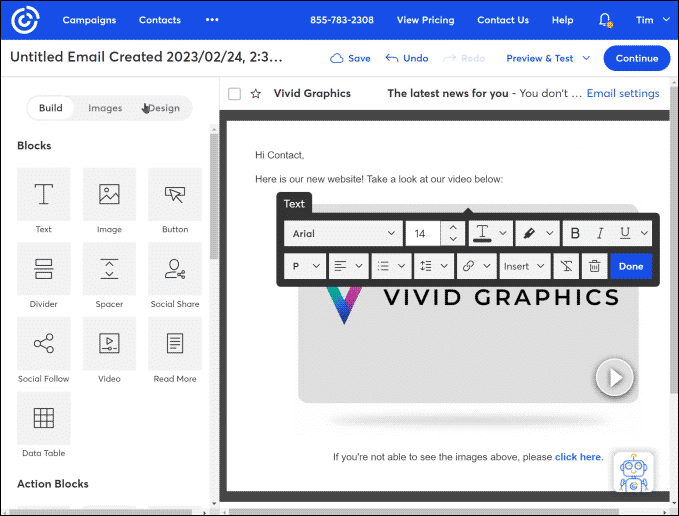Screen dimensions: 679x516
Task: Tick the checkbox beside Vivid Graphics
Action: (235, 94)
